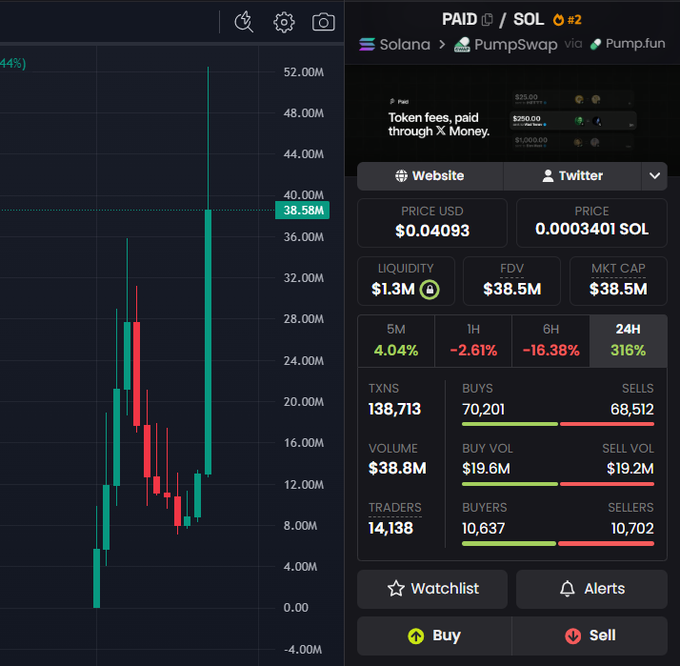The image size is (680, 666).
Task: Click the LIQUIDITY $1.3M box
Action: pos(406,281)
